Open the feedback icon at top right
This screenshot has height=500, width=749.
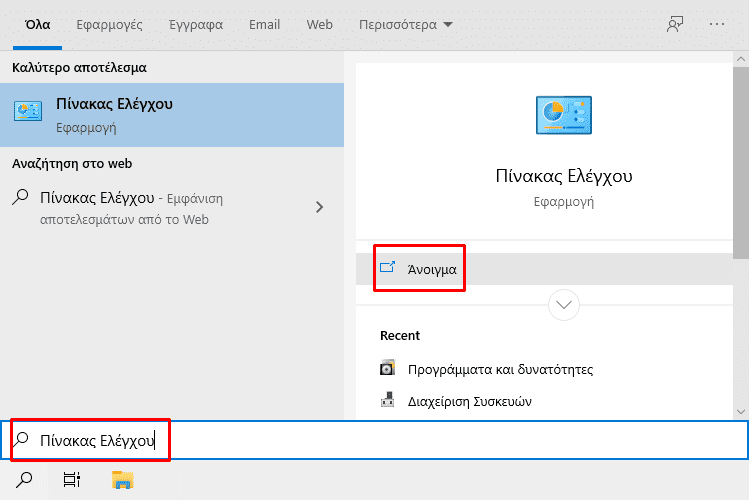(675, 24)
